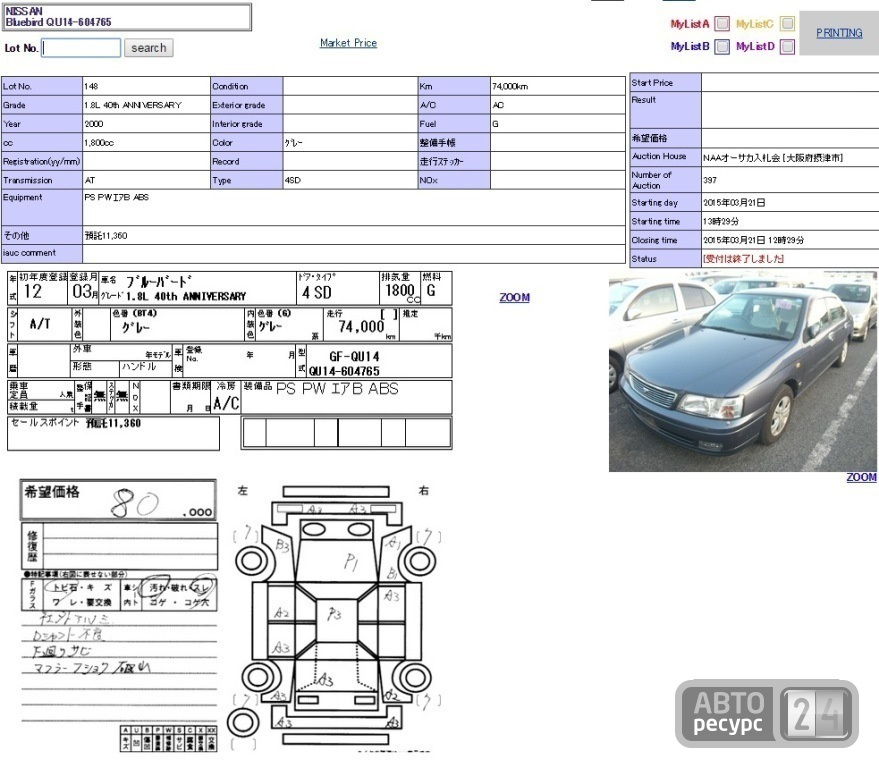
Task: Check the MyListD checkbox
Action: (x=788, y=46)
